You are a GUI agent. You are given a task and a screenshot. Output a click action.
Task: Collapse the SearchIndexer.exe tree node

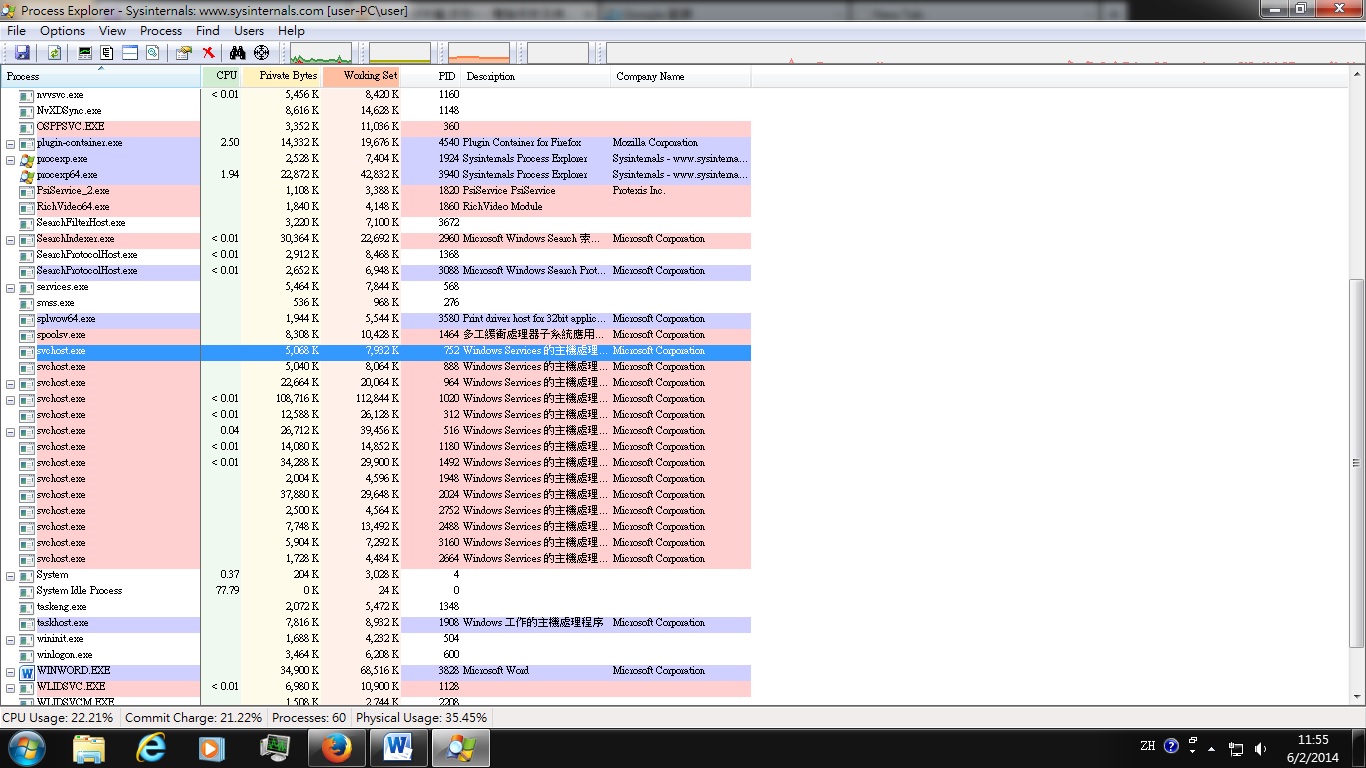(x=10, y=239)
